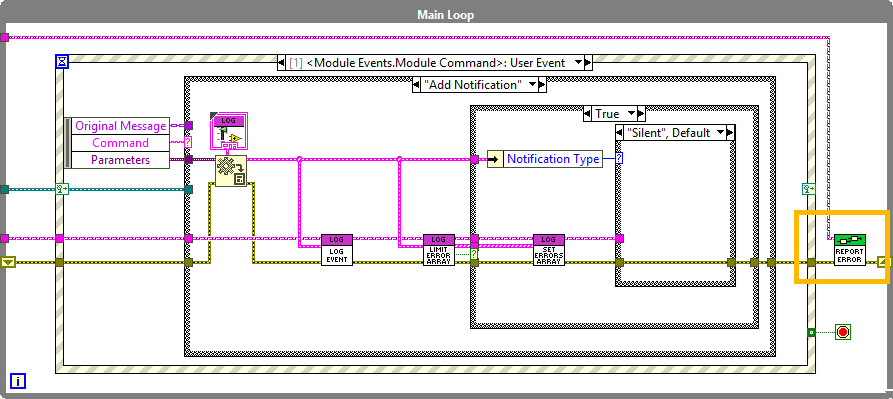893x399 pixels.
Task: Click the green '?' selector on True case
Action: pyautogui.click(x=474, y=254)
